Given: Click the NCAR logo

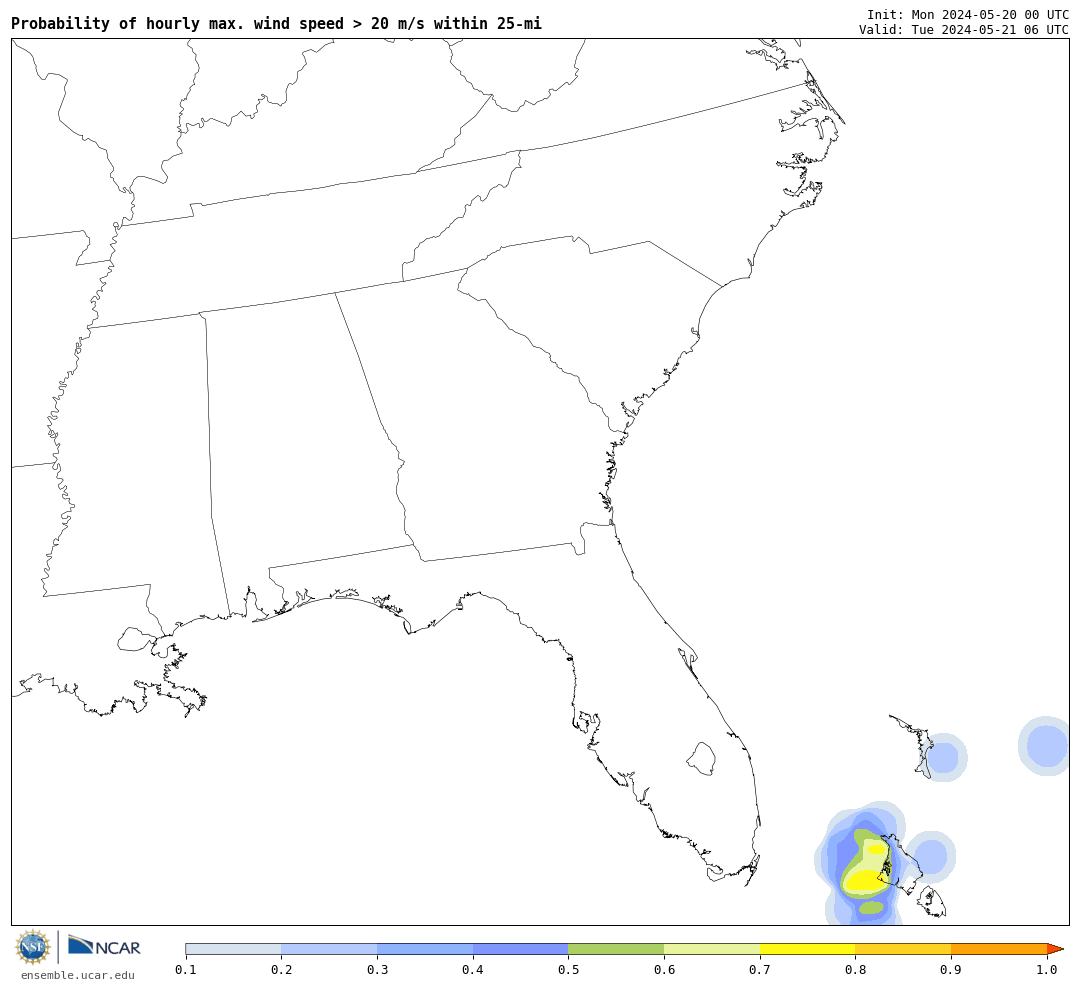Looking at the screenshot, I should click(x=105, y=946).
